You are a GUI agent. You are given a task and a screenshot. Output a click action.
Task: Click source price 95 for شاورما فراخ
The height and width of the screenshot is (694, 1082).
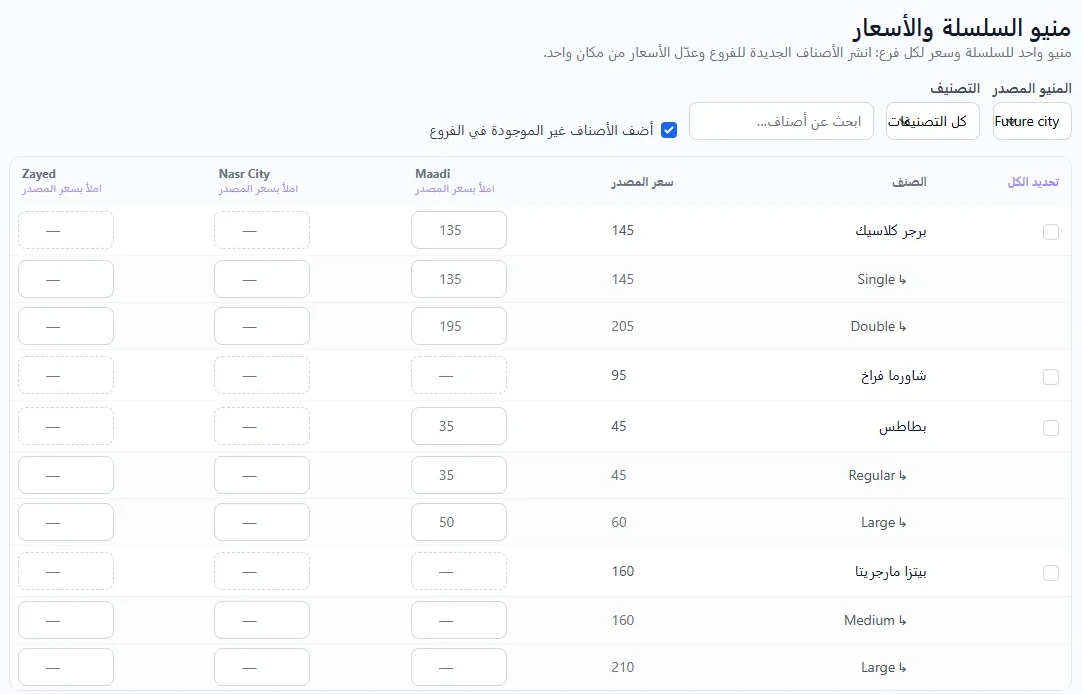tap(619, 375)
